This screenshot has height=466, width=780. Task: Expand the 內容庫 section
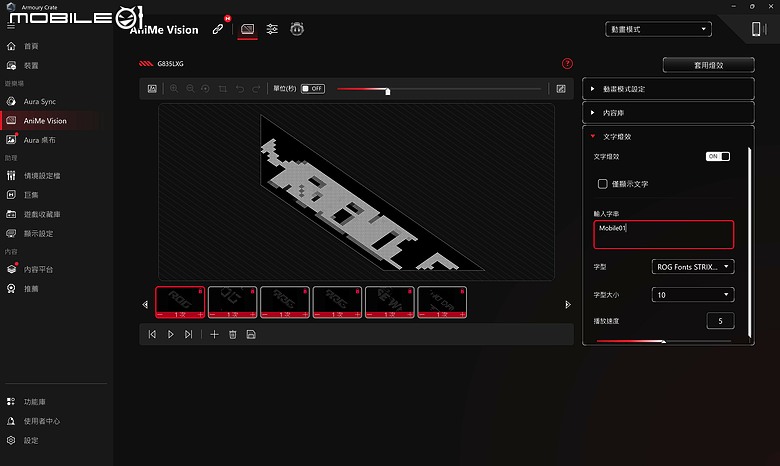click(668, 113)
